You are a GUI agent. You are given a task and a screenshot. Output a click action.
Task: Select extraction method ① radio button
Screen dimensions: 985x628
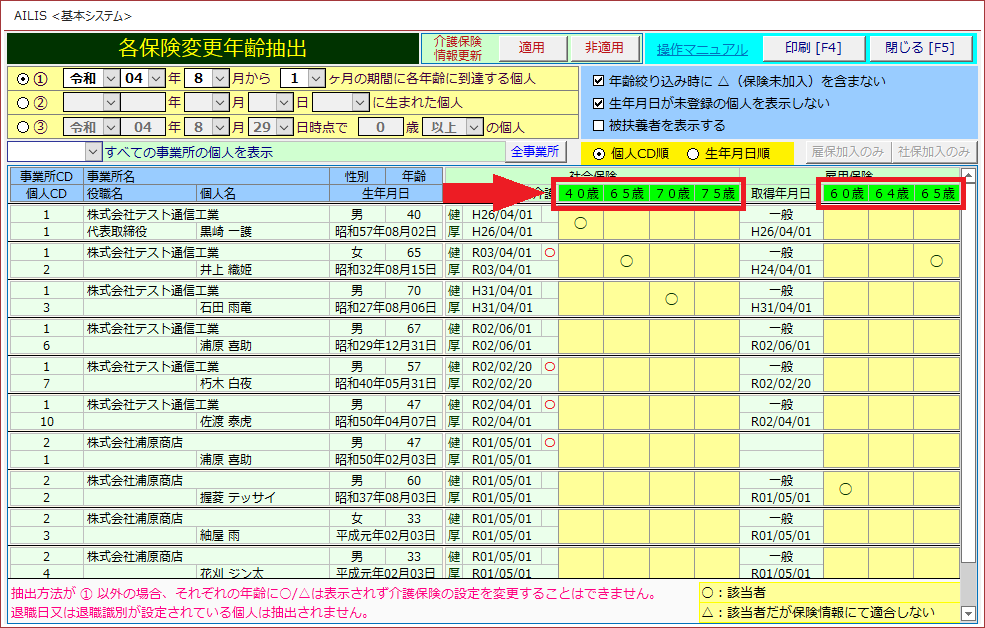[24, 78]
